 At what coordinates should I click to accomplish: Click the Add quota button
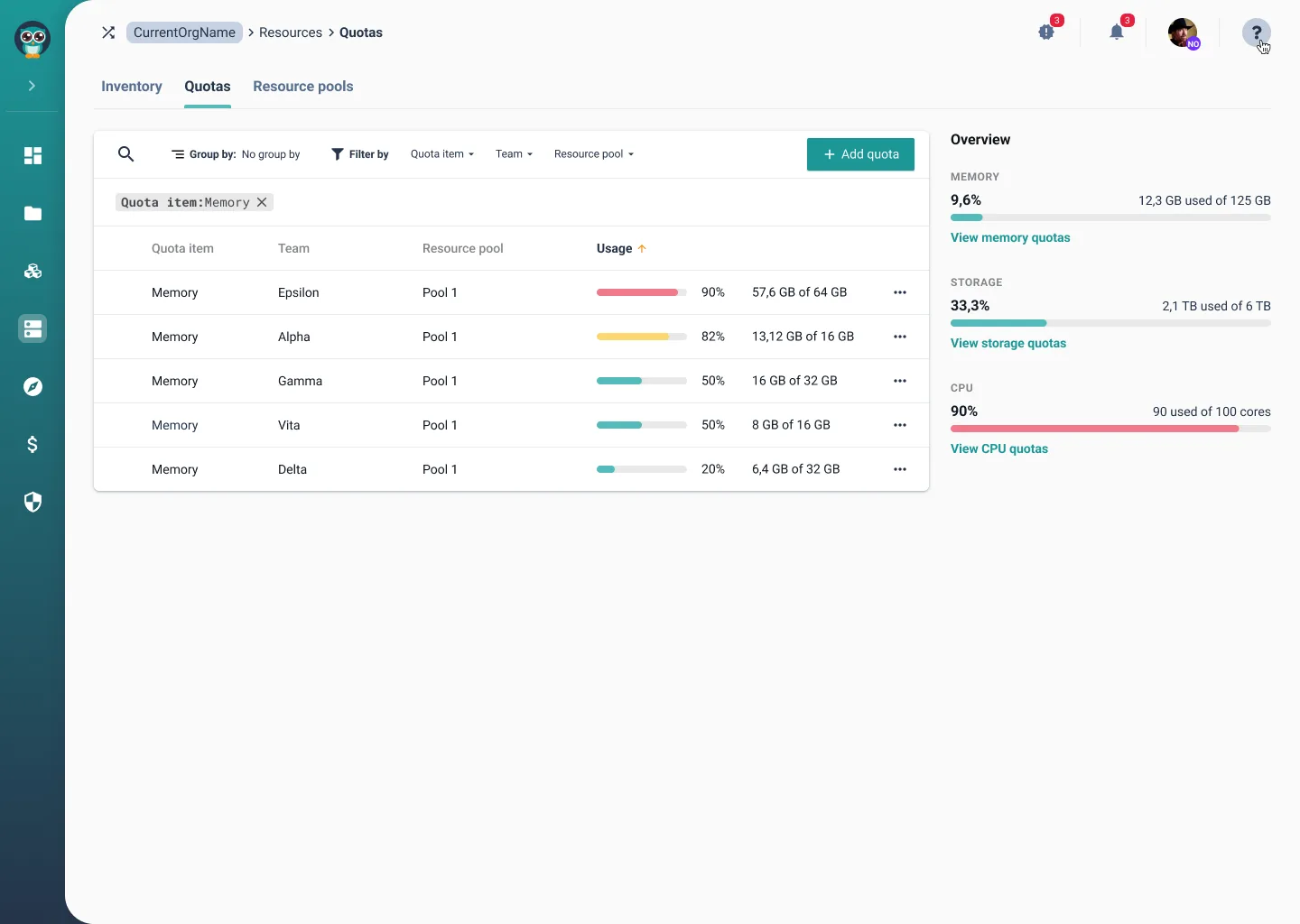pos(860,154)
